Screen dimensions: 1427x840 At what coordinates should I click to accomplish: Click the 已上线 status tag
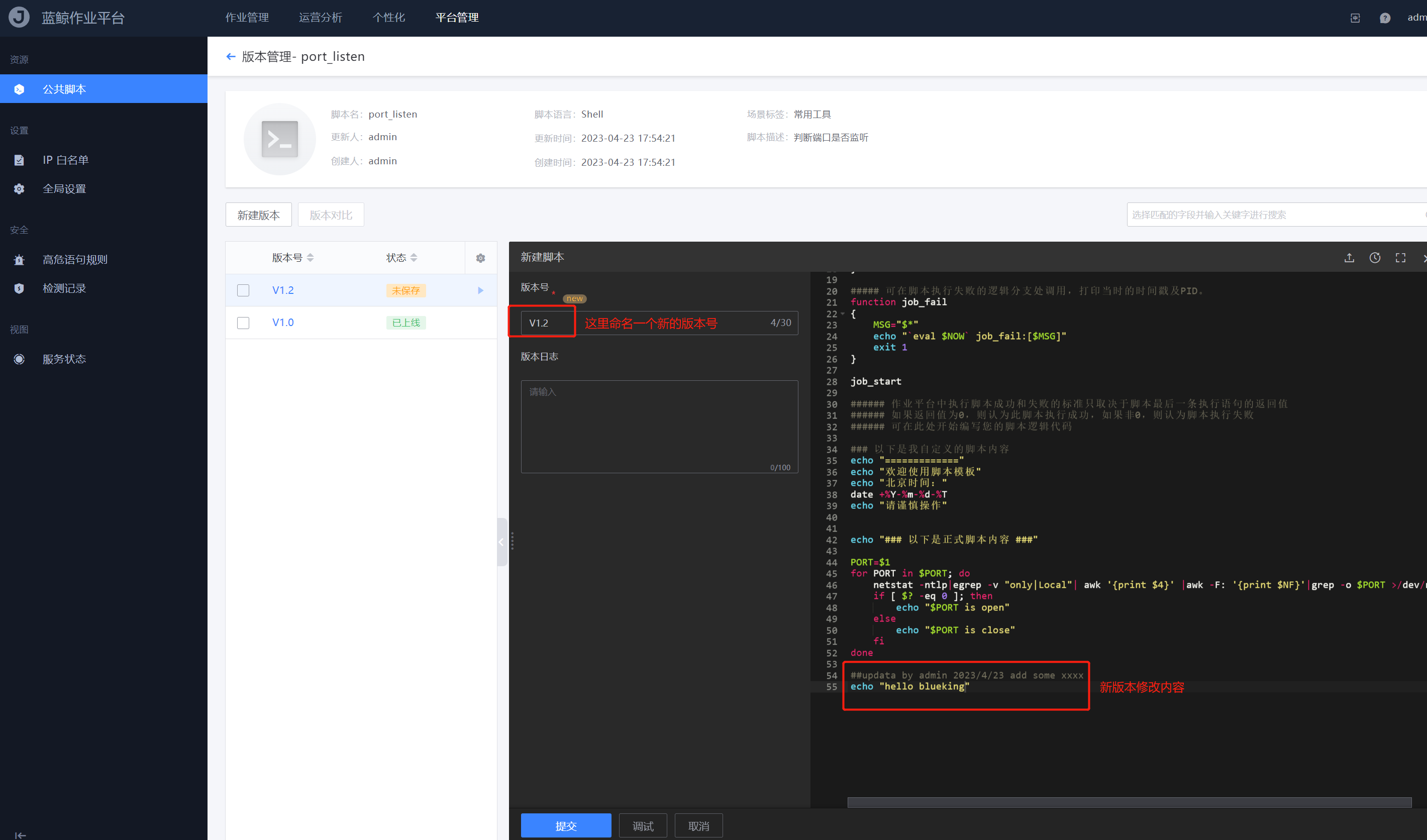pos(406,323)
